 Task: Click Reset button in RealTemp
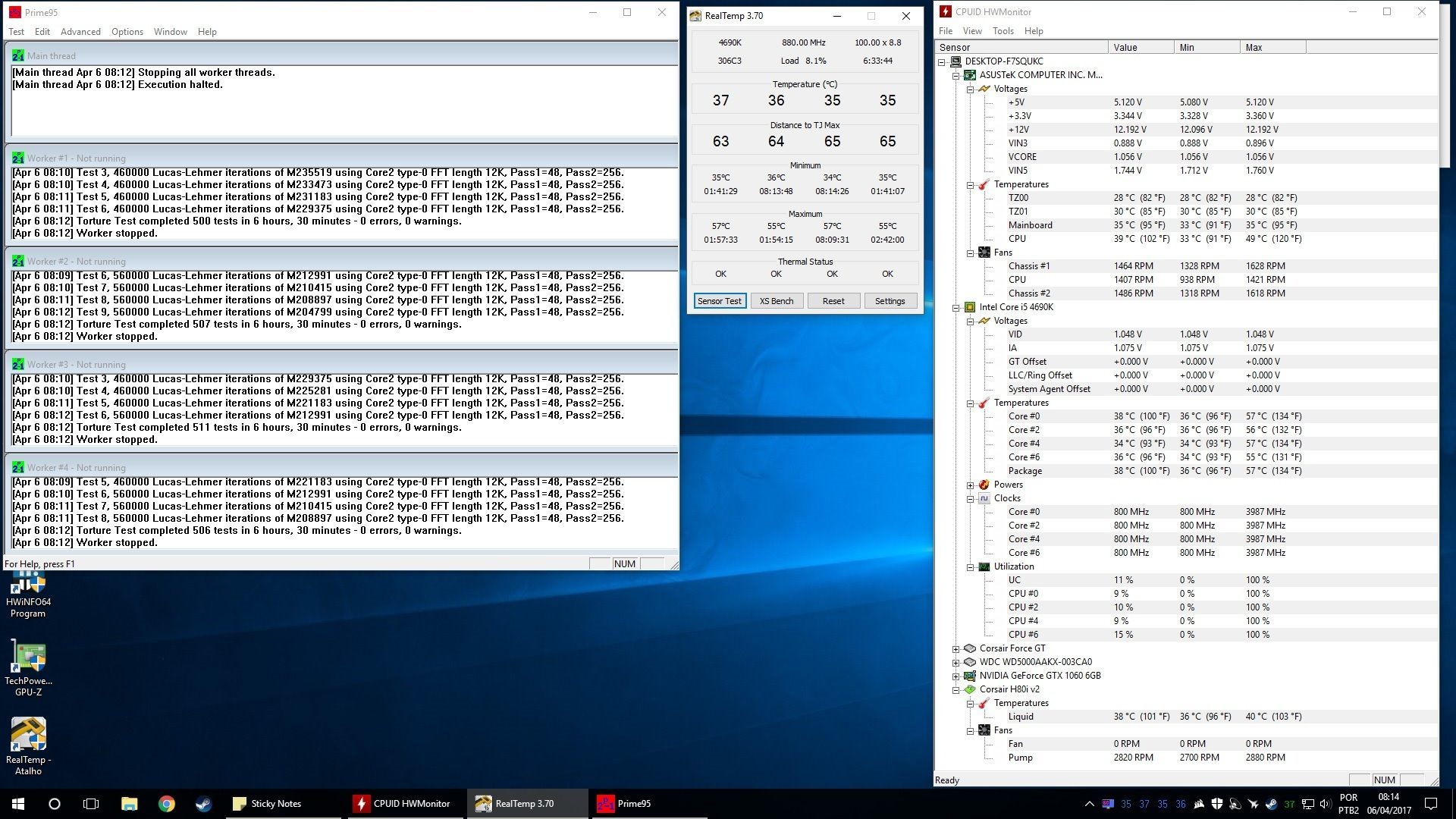[x=833, y=301]
